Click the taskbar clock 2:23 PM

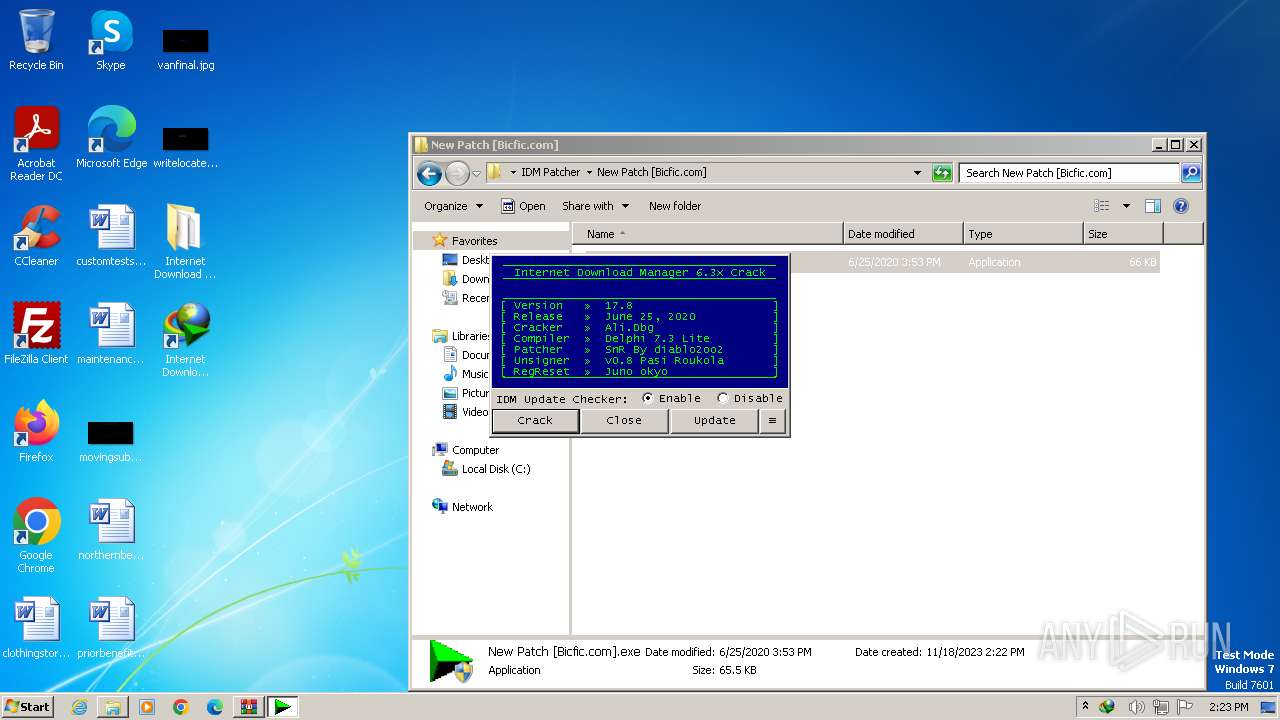click(x=1228, y=707)
